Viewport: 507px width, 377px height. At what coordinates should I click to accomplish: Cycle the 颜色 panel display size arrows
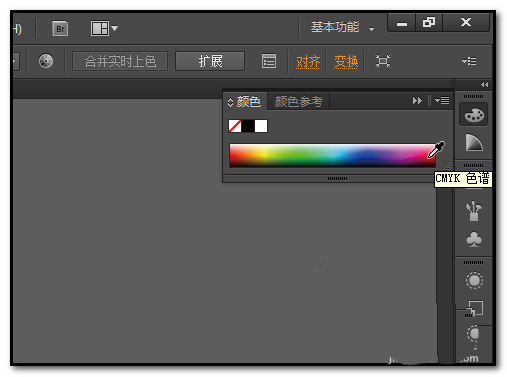click(x=230, y=102)
